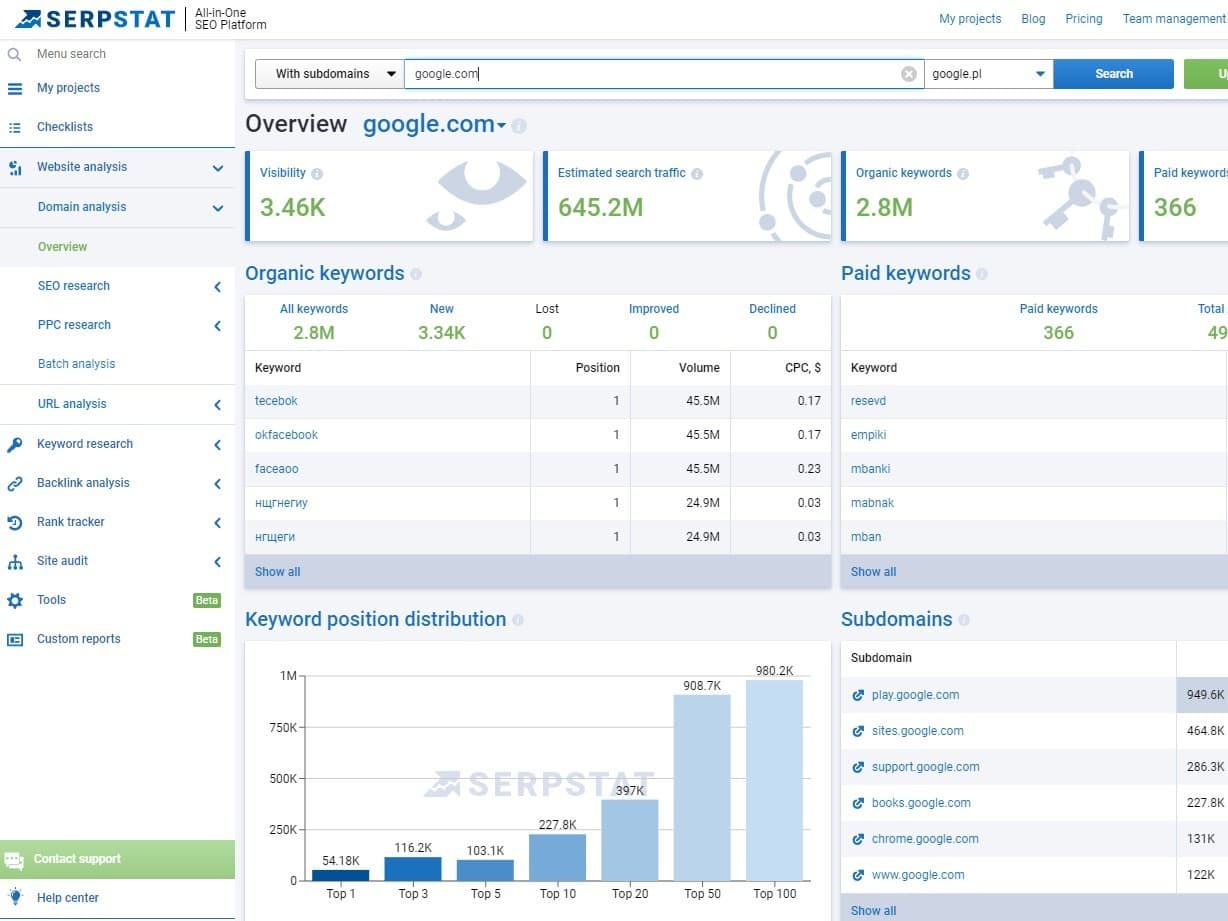Open Tools via the gear icon
Viewport: 1228px width, 921px height.
click(x=16, y=599)
